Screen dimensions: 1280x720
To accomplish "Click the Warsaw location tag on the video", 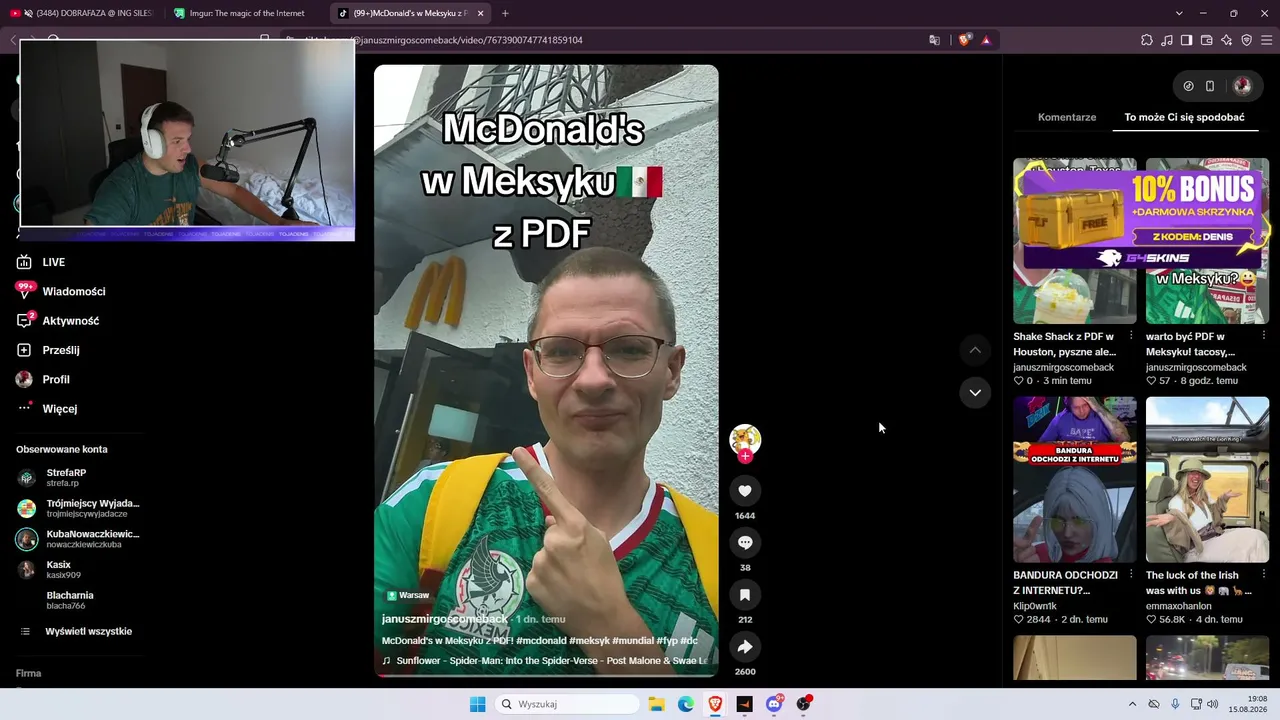I will [x=408, y=595].
